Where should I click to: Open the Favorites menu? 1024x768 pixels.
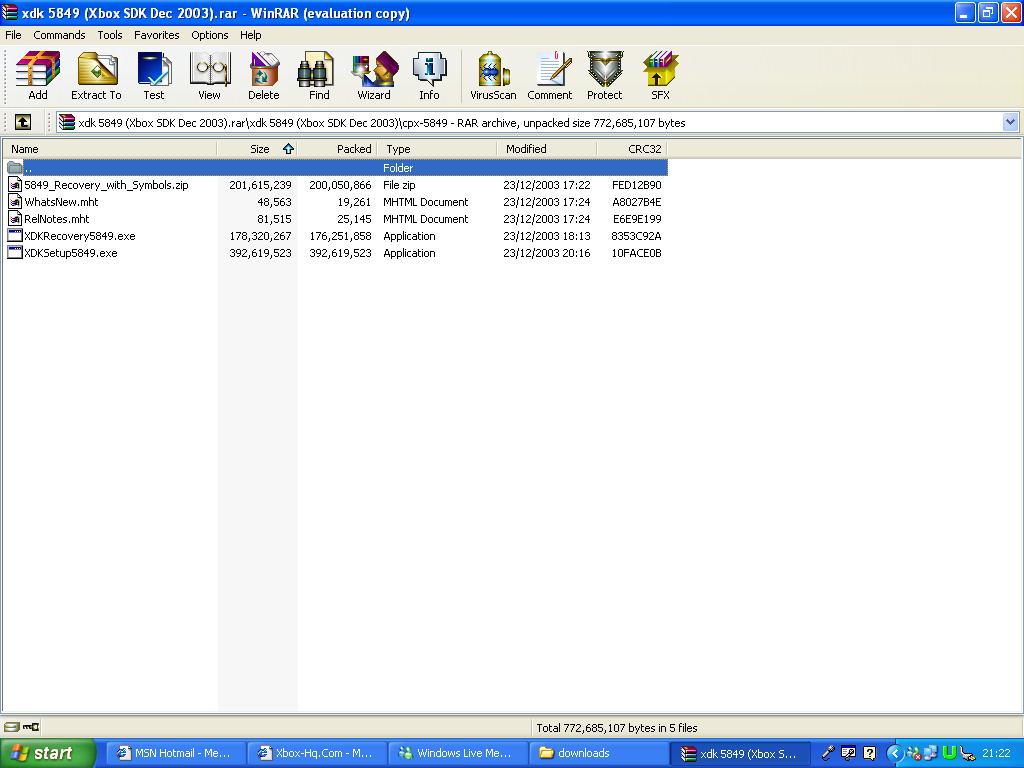pyautogui.click(x=157, y=35)
